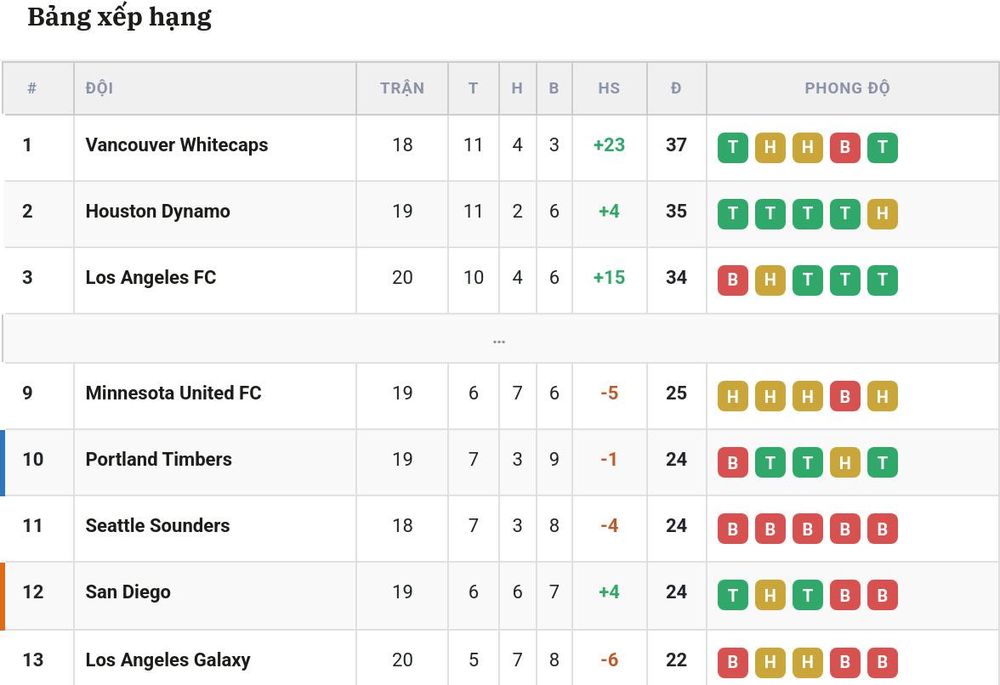This screenshot has height=685, width=1000.
Task: Click Los Angeles Galaxy's first red B badge
Action: click(x=733, y=662)
